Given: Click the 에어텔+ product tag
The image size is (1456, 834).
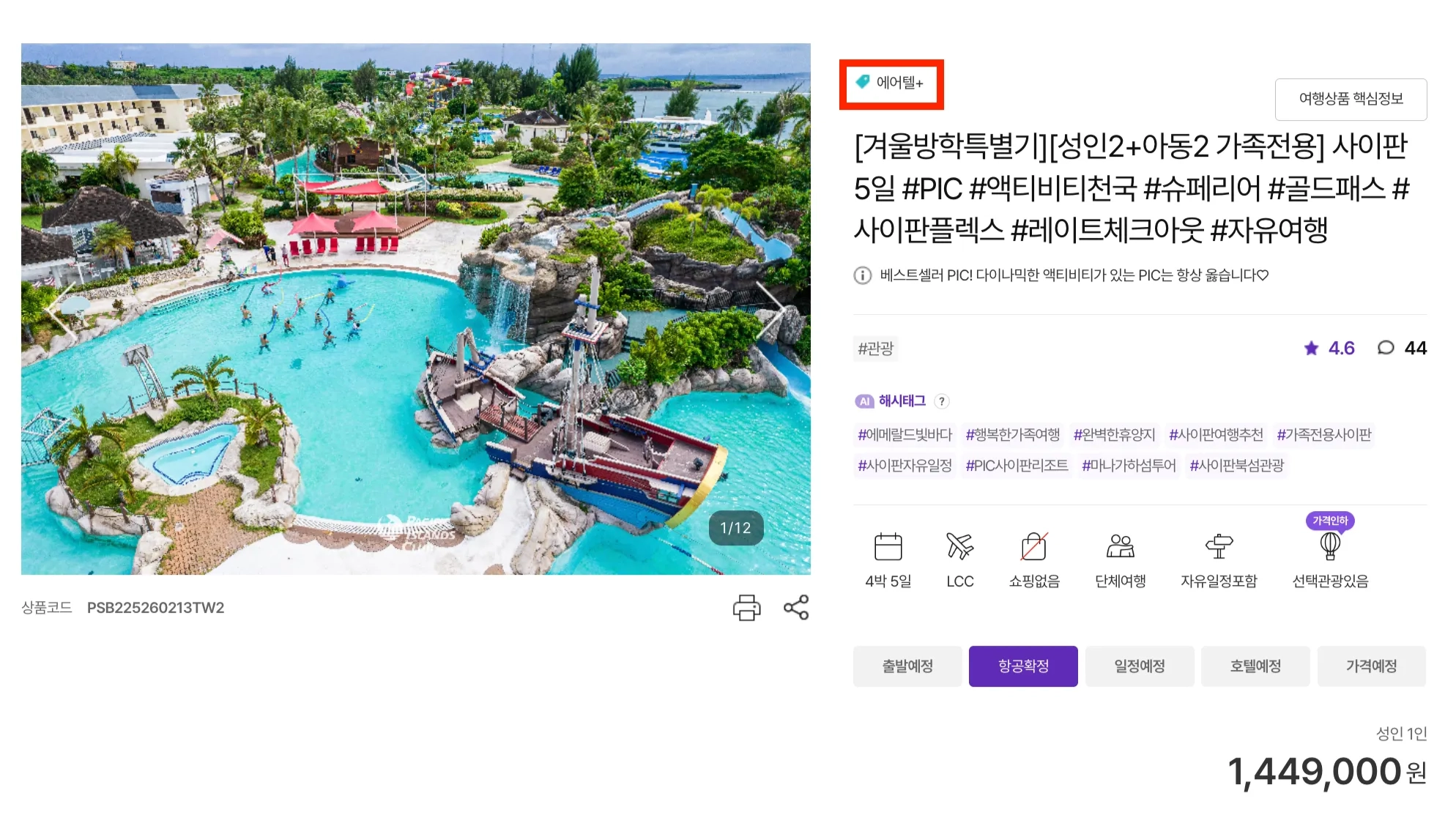Looking at the screenshot, I should click(891, 83).
